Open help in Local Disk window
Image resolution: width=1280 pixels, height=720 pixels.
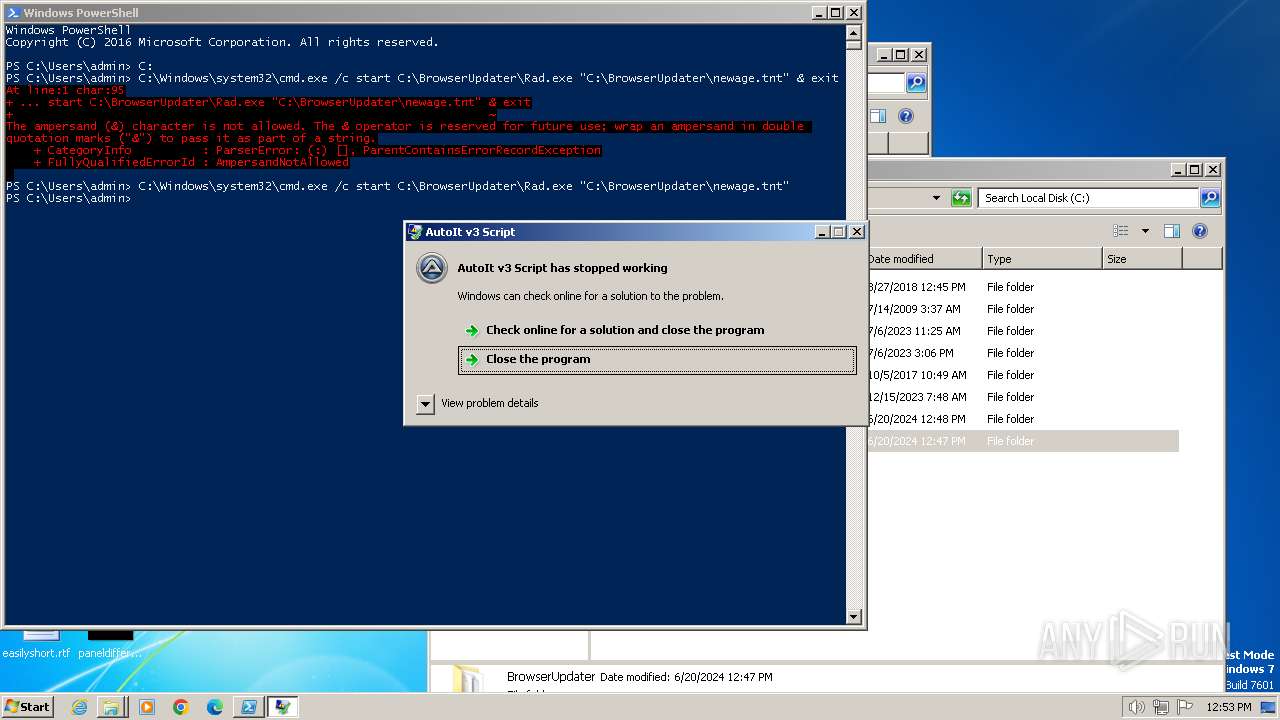click(x=1200, y=231)
